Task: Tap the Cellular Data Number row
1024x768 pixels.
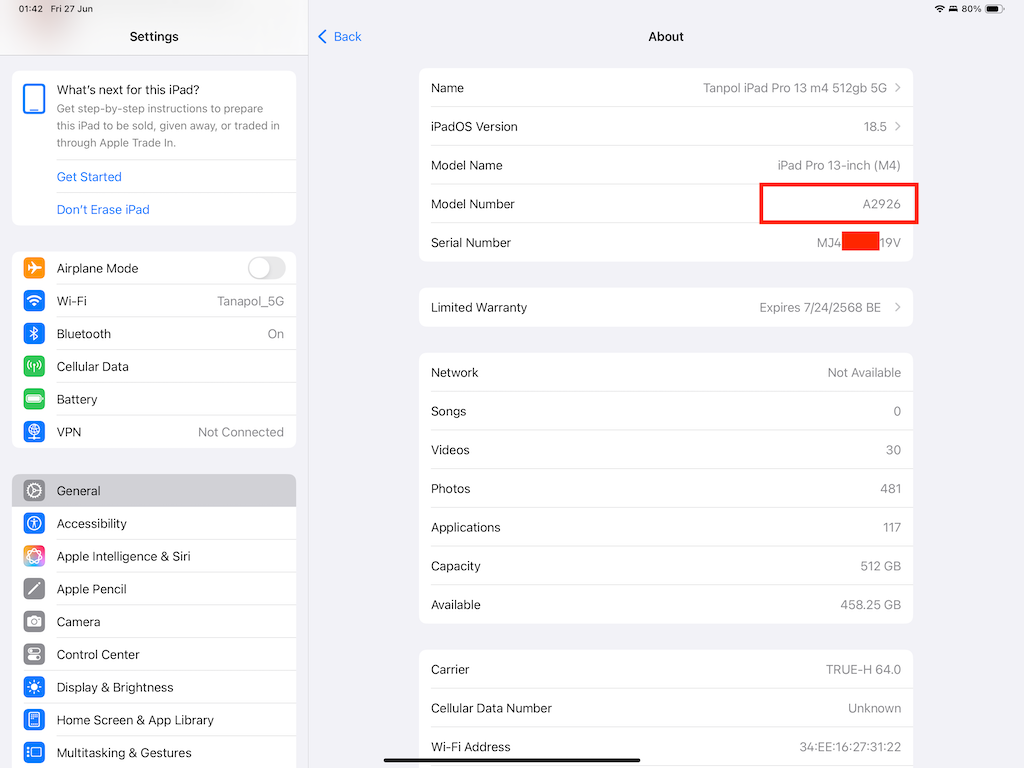Action: (665, 708)
